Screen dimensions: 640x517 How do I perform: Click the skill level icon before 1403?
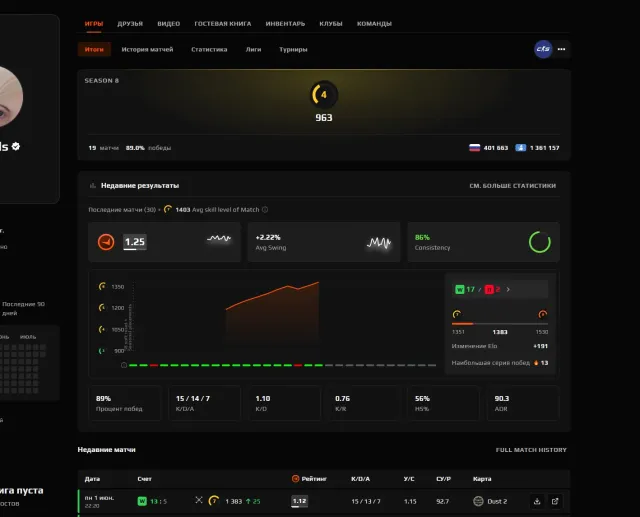pos(168,209)
